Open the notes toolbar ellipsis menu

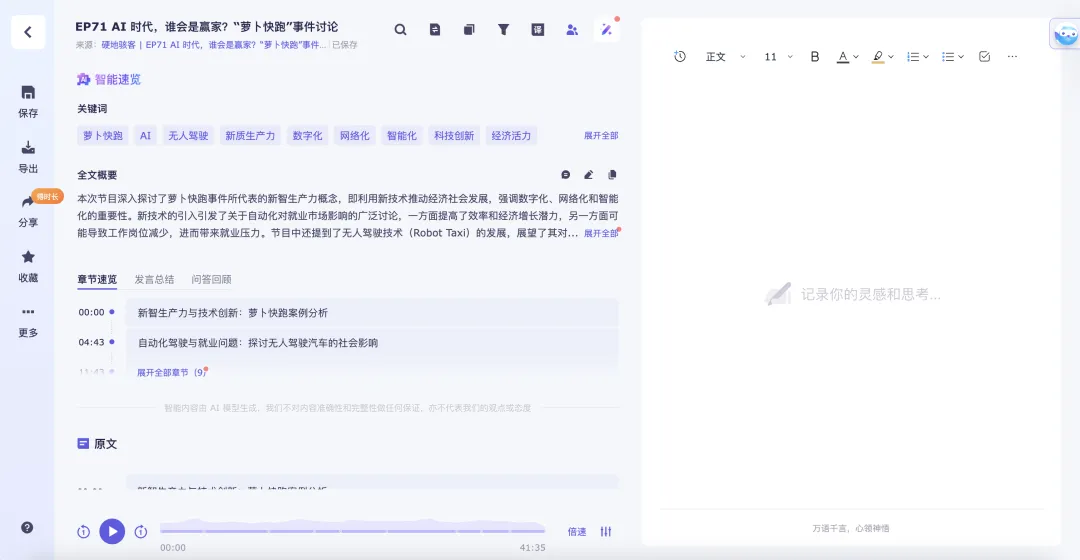tap(1012, 56)
